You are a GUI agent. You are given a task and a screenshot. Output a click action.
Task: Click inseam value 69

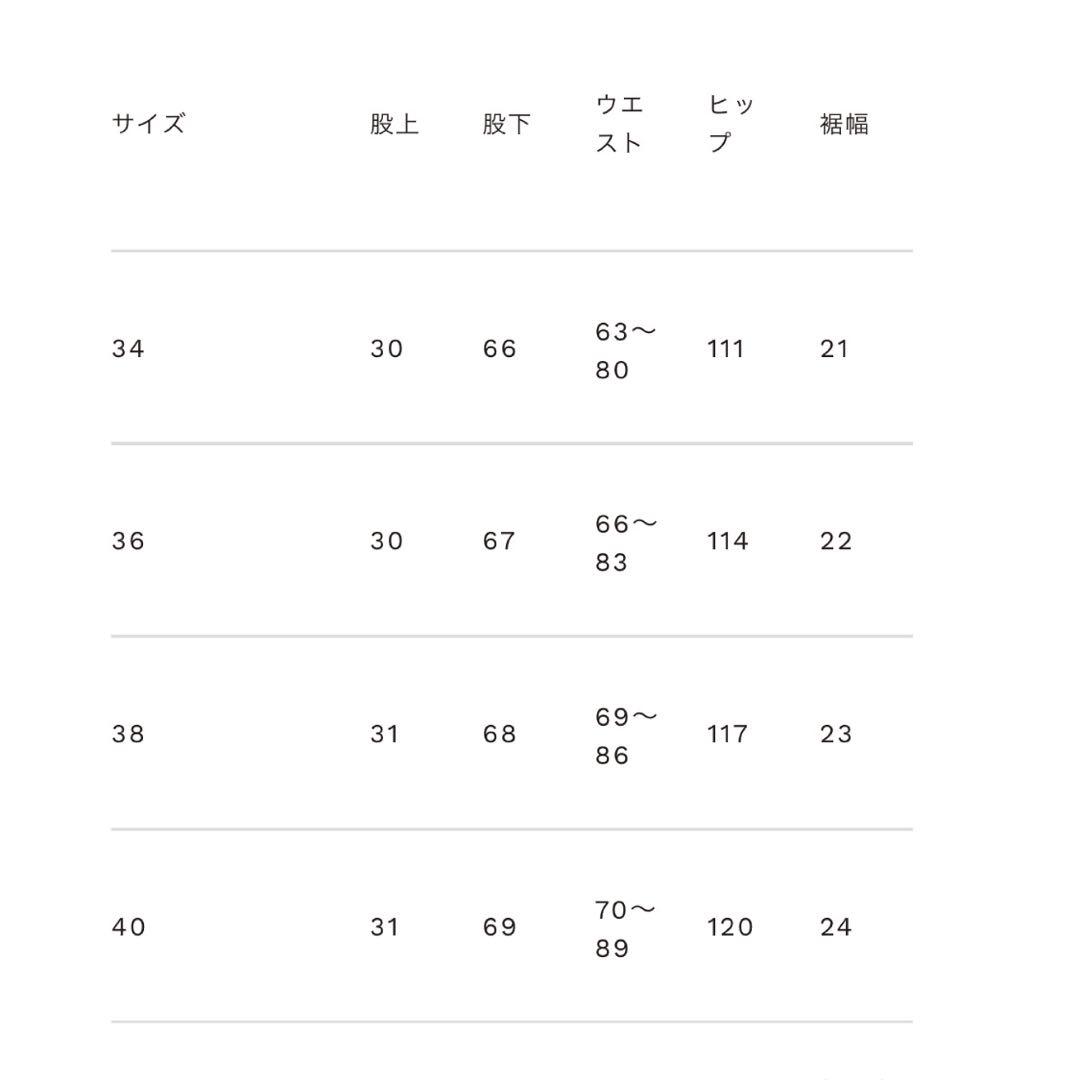(x=499, y=927)
